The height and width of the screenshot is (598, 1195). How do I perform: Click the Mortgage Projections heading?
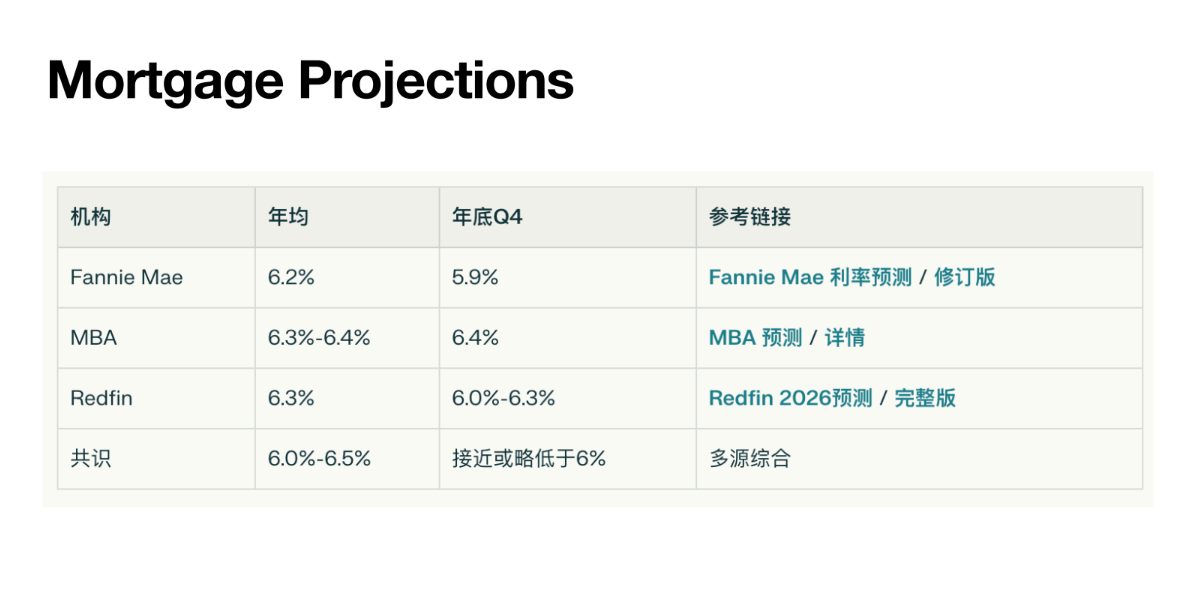(x=310, y=81)
